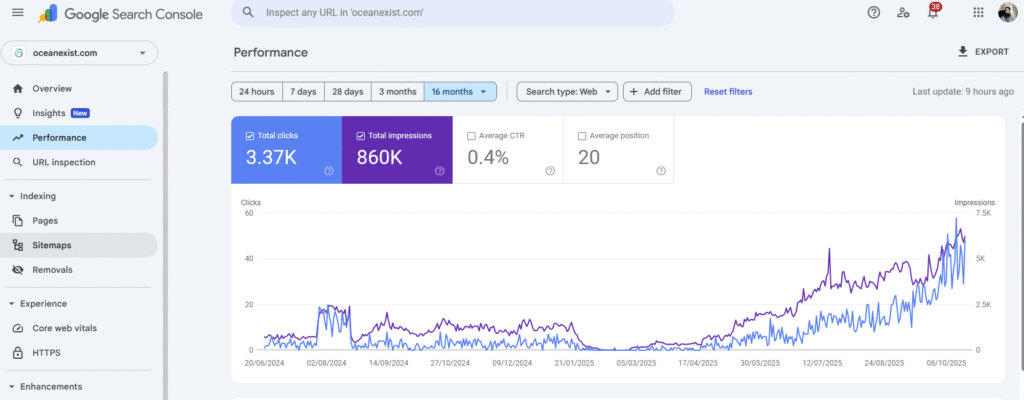
Task: Click the Average position help icon
Action: pyautogui.click(x=661, y=171)
